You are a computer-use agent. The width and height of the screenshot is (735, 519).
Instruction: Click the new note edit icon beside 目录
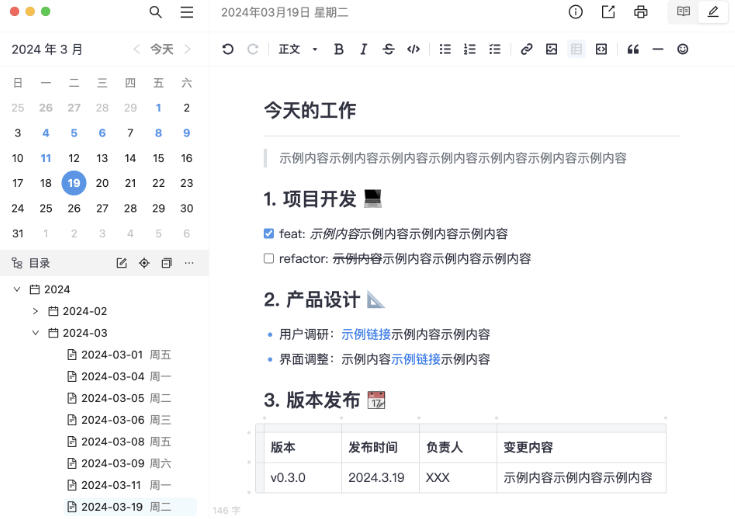(121, 263)
